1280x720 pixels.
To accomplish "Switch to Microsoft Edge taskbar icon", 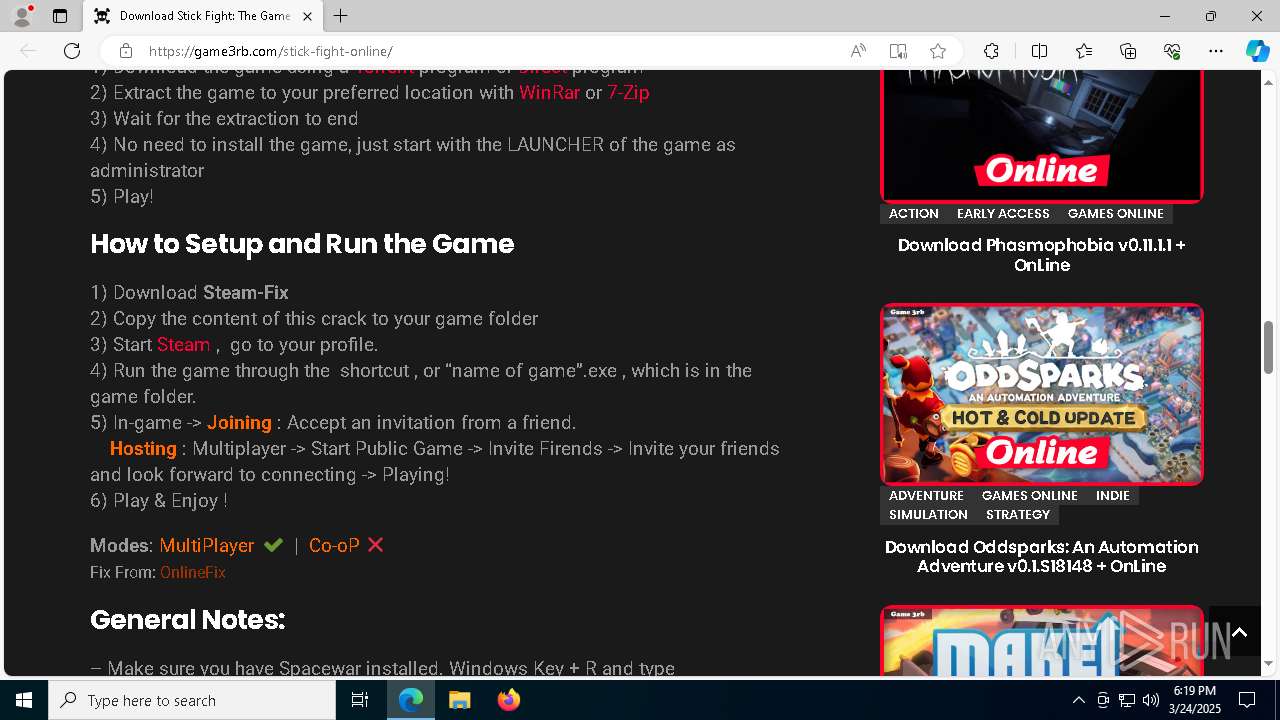I will pos(411,700).
